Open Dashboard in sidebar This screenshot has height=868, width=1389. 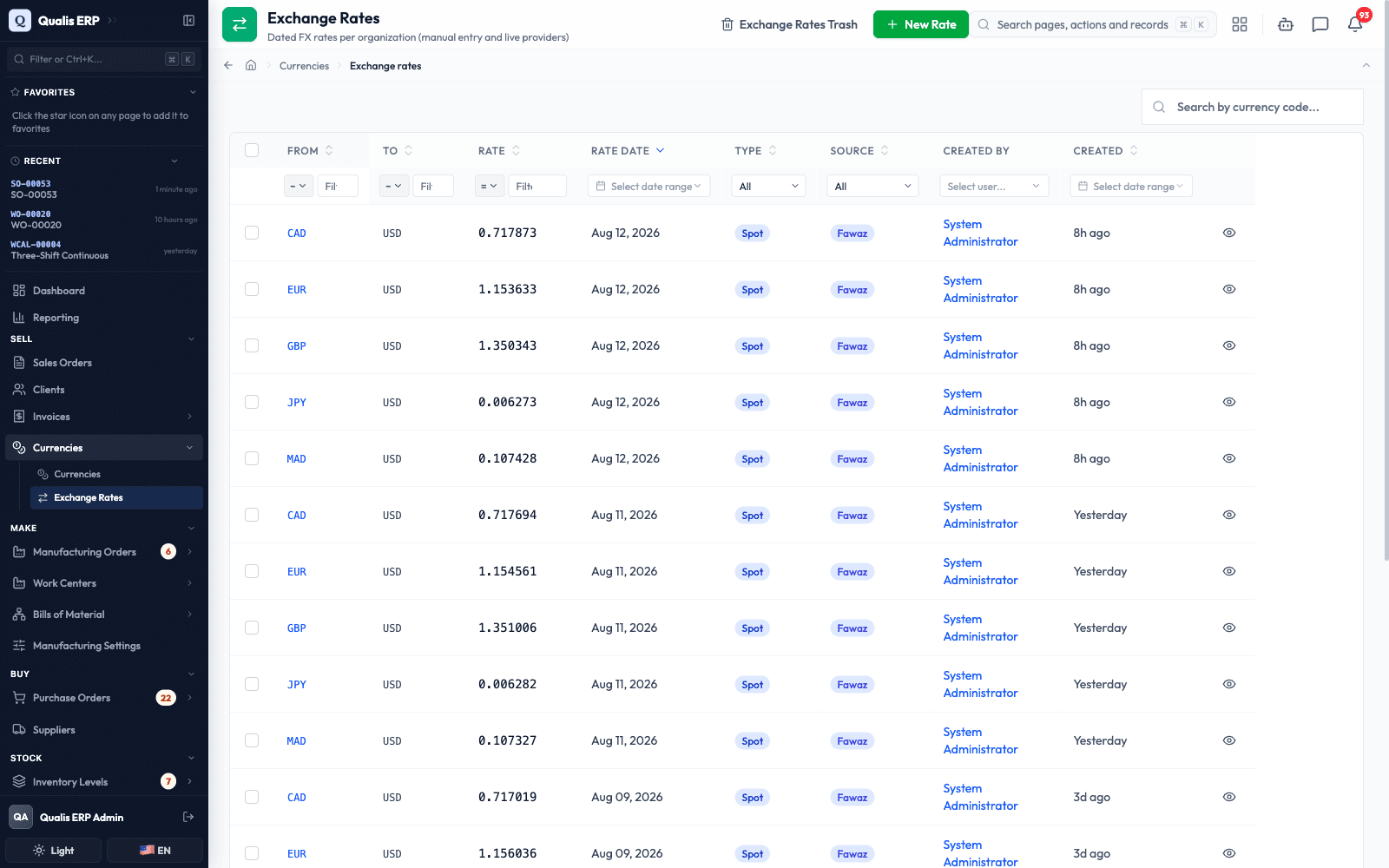[x=59, y=291]
